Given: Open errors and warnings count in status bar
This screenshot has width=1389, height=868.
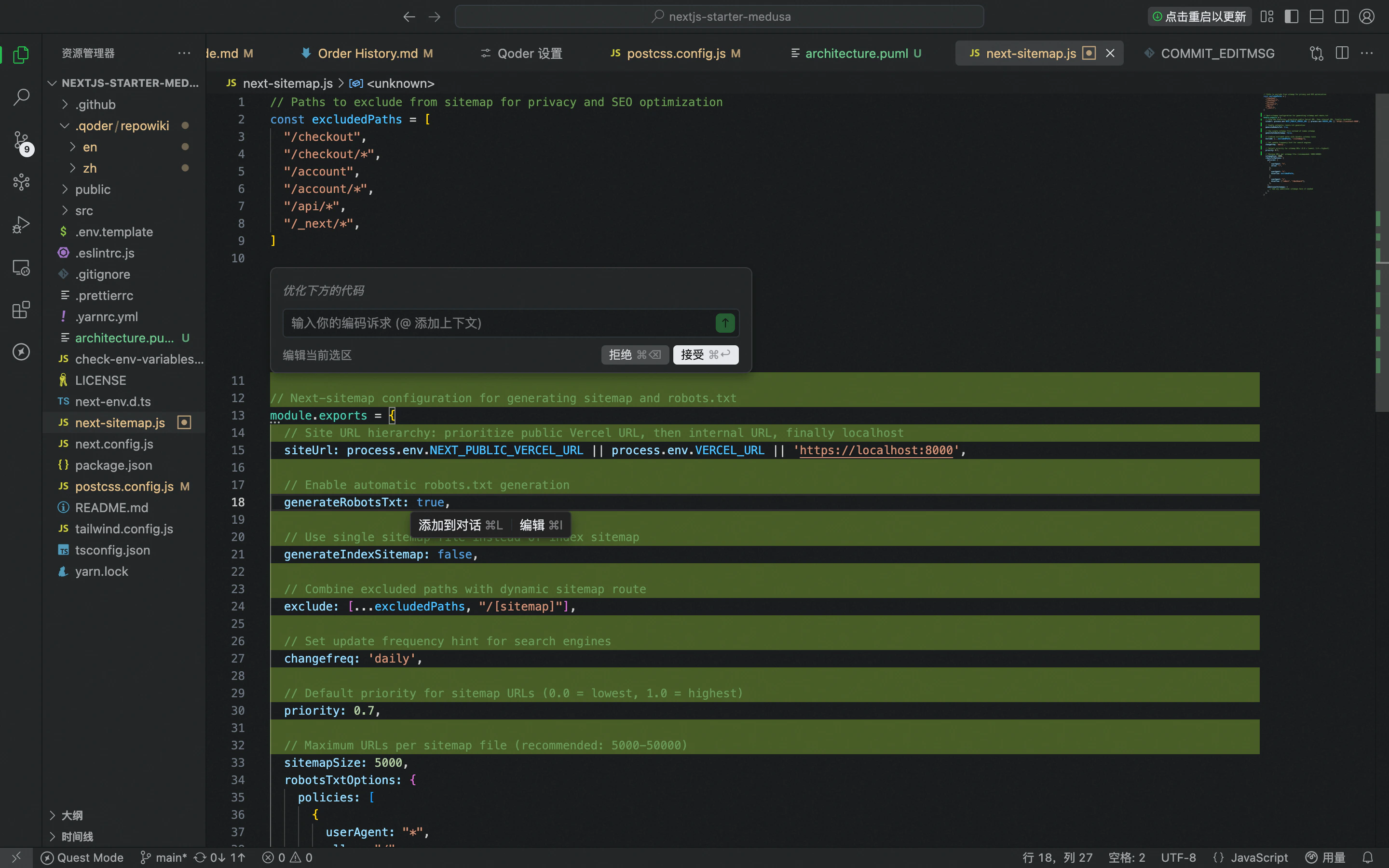Looking at the screenshot, I should 287,858.
